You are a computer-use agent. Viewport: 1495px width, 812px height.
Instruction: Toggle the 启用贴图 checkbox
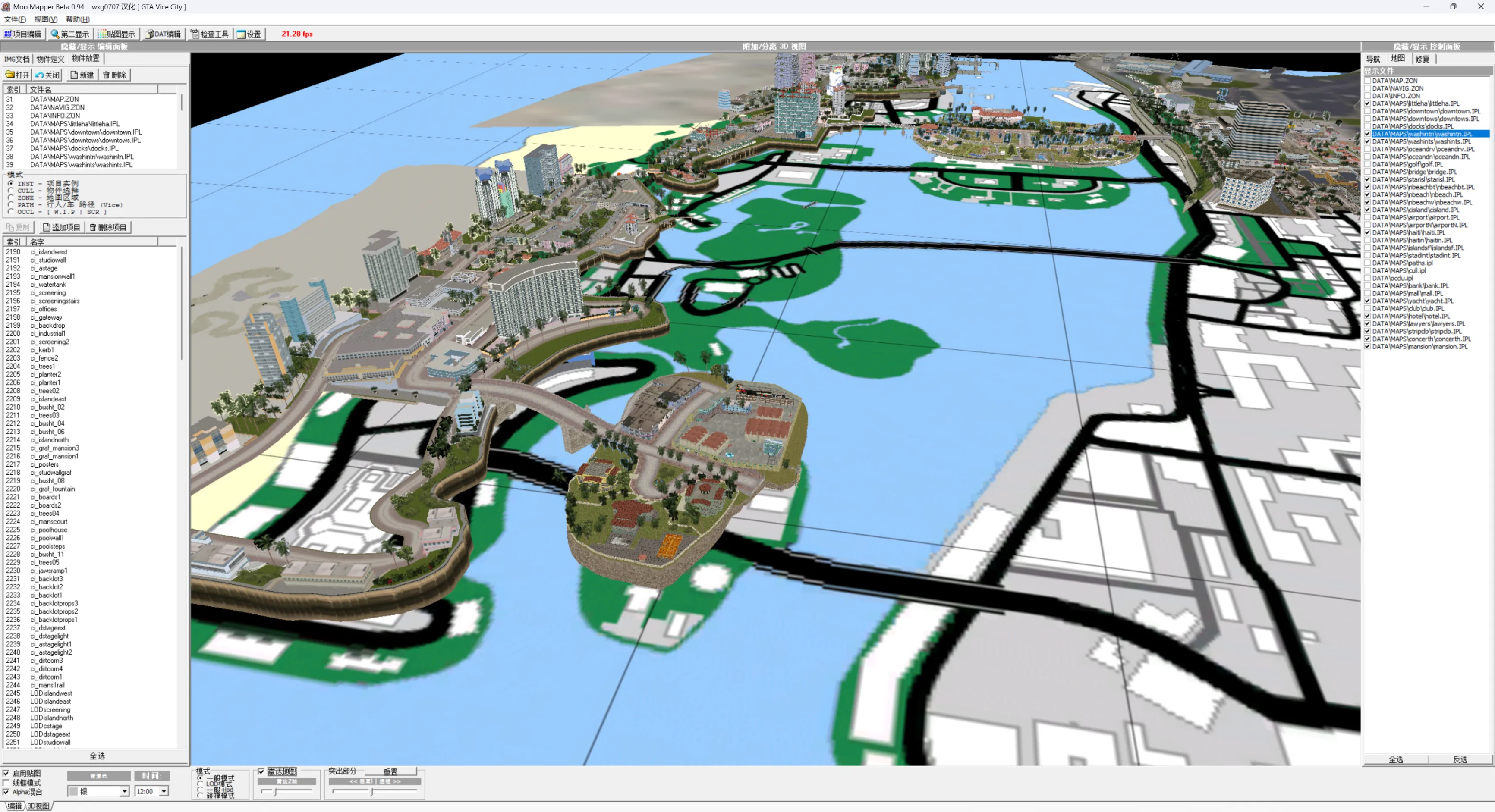pos(6,773)
